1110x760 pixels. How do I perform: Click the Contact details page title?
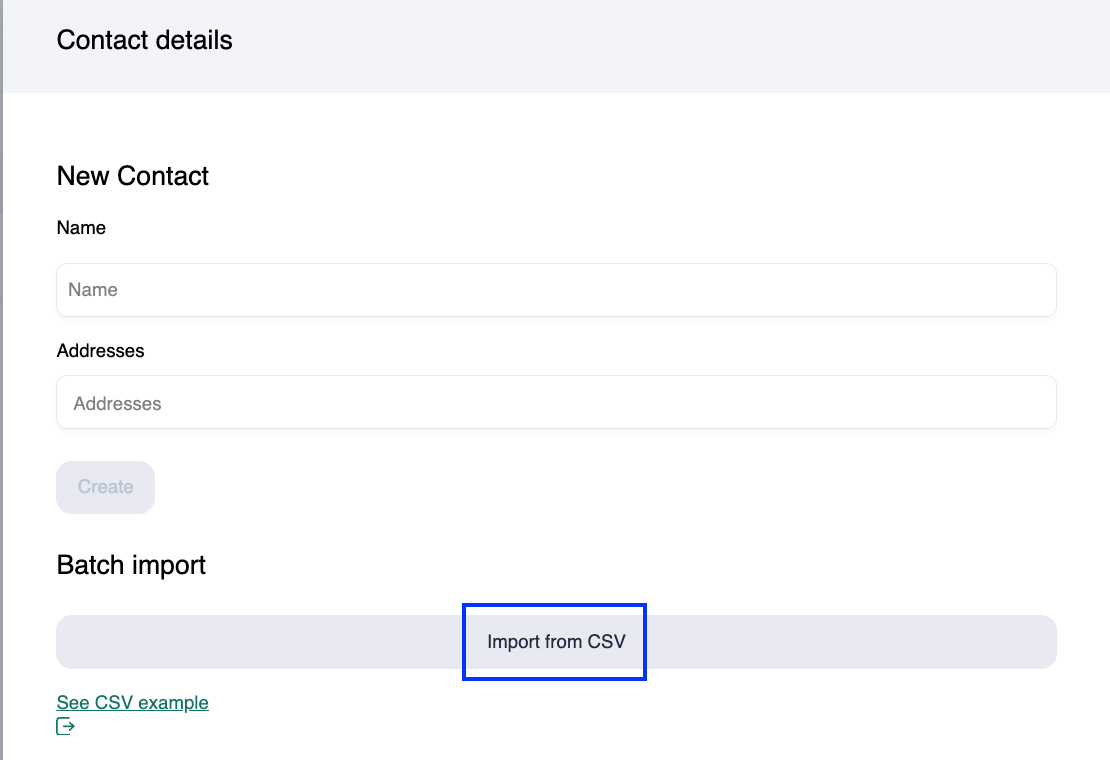pos(144,41)
